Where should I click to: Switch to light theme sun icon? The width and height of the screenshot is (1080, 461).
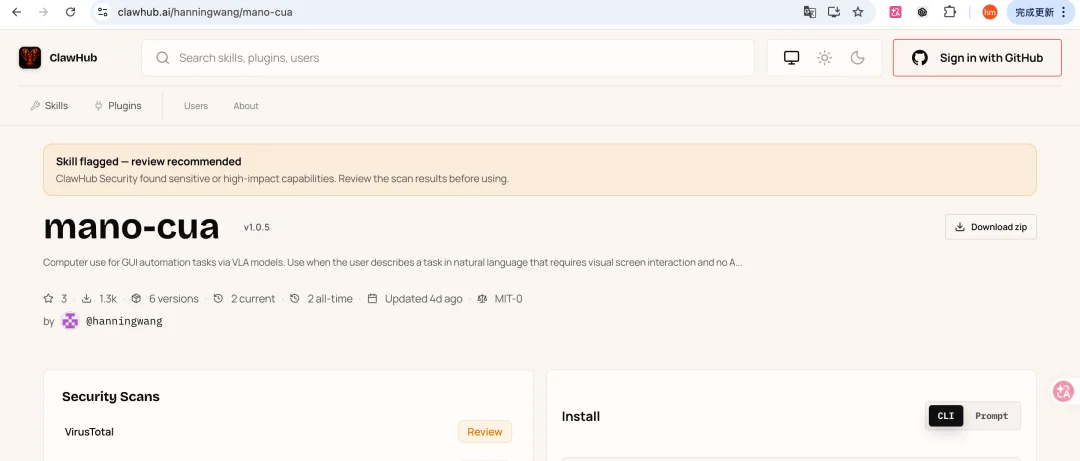(x=824, y=58)
